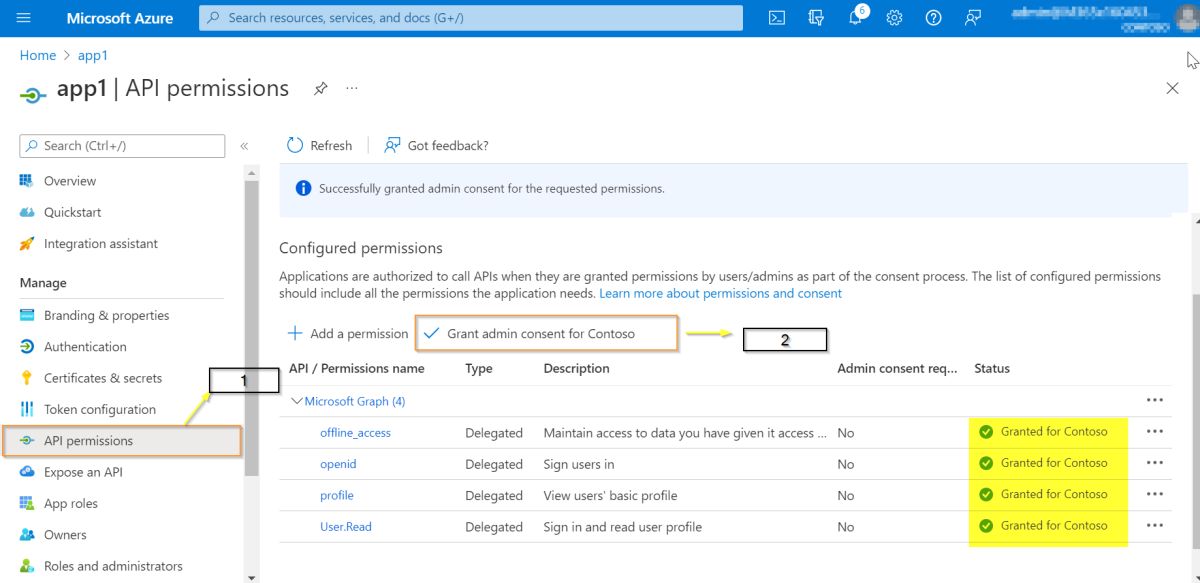Viewport: 1200px width, 583px height.
Task: Open more options for Microsoft Graph row
Action: [x=1155, y=400]
